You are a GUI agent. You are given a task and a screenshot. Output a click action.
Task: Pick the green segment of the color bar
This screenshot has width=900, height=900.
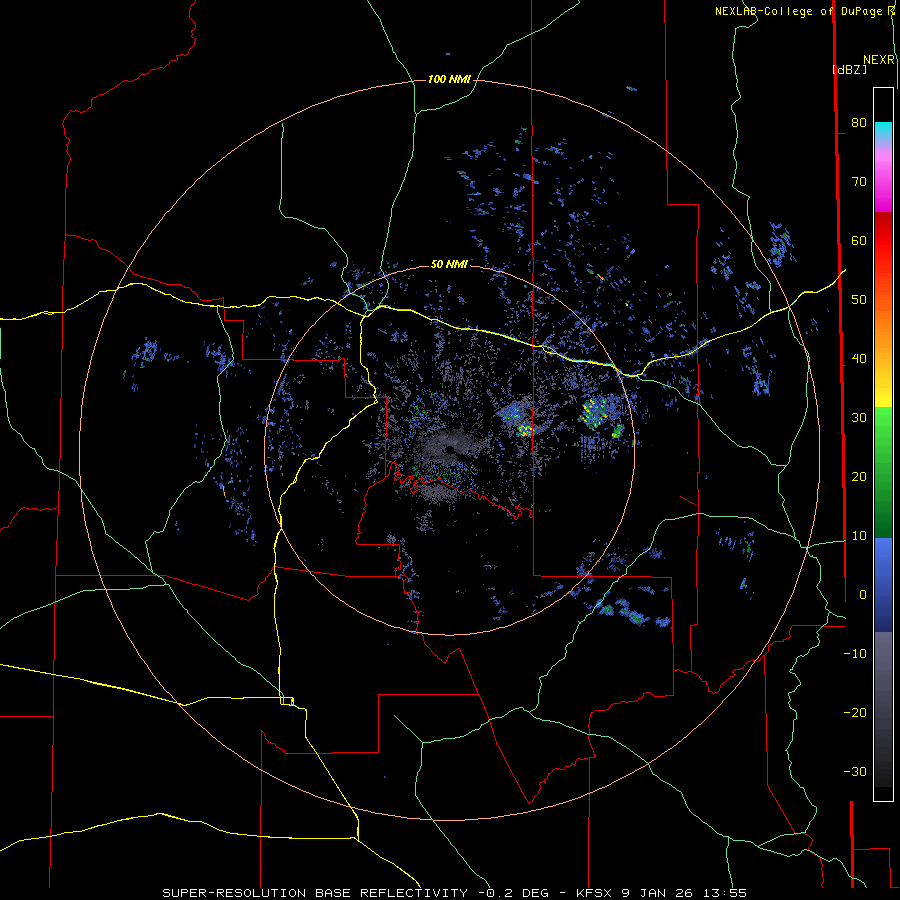883,472
